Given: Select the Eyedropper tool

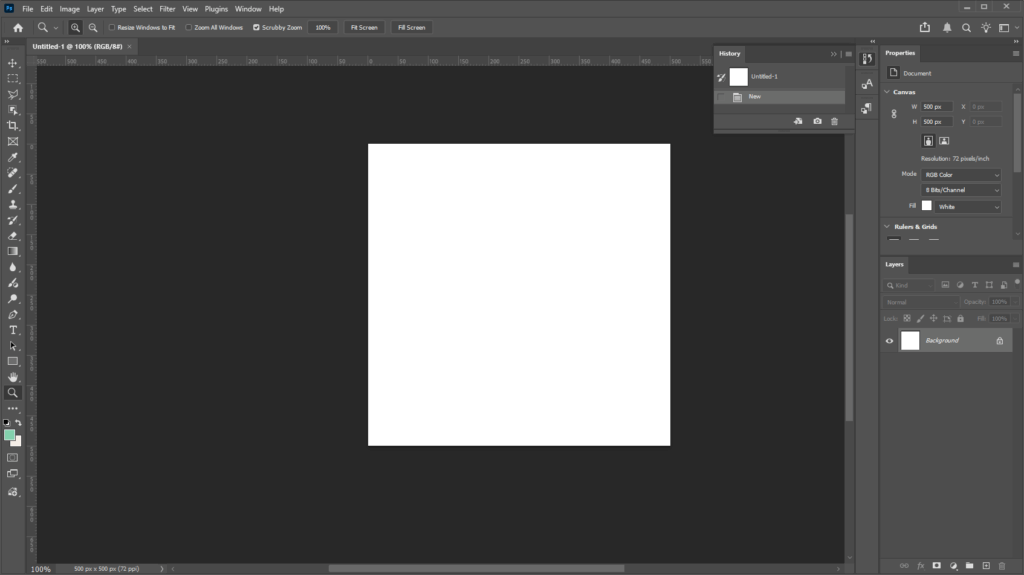Looking at the screenshot, I should [13, 157].
